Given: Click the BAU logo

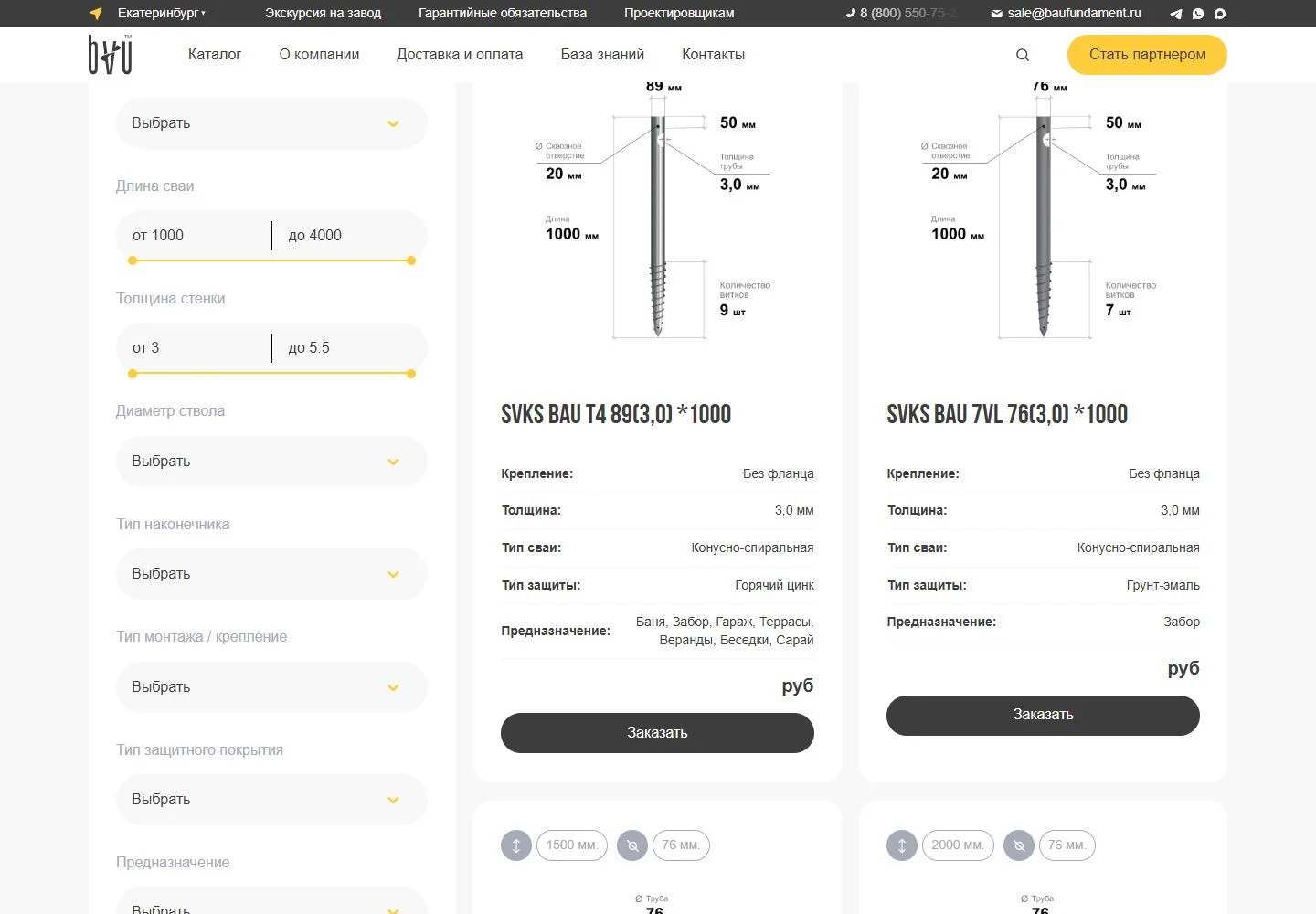Looking at the screenshot, I should click(111, 54).
